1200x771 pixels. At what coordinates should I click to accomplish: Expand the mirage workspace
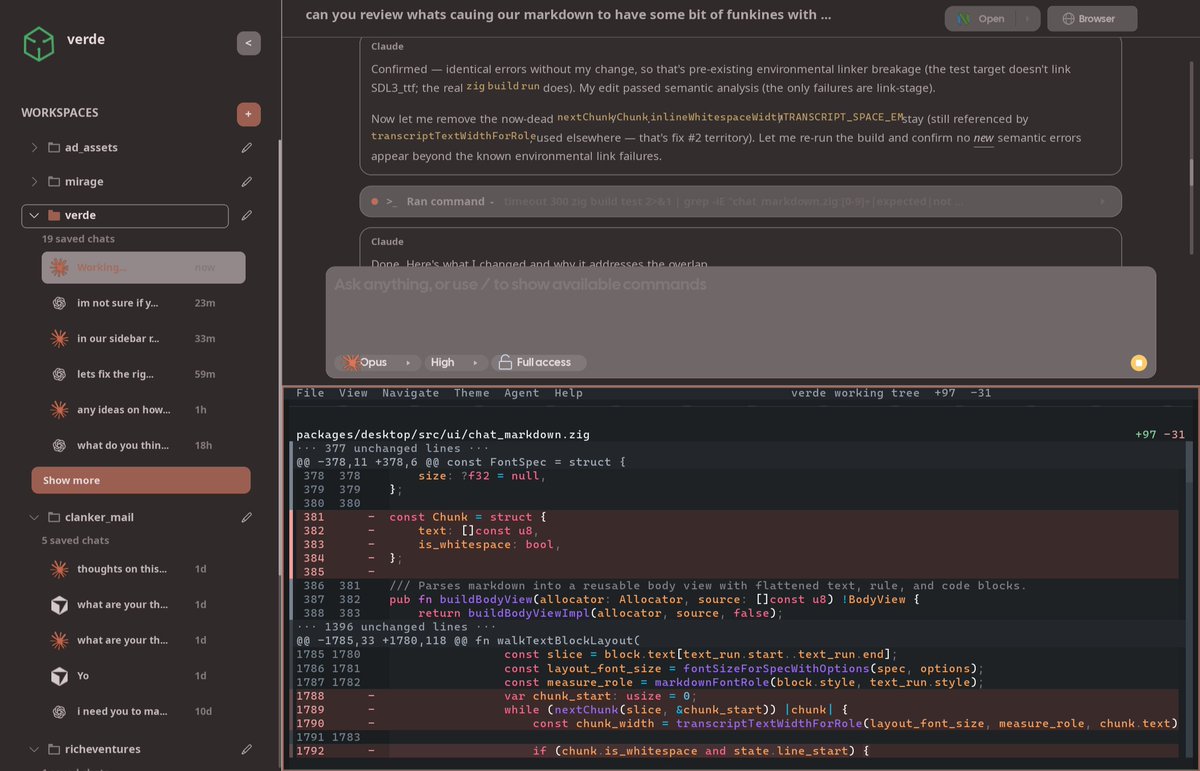34,182
